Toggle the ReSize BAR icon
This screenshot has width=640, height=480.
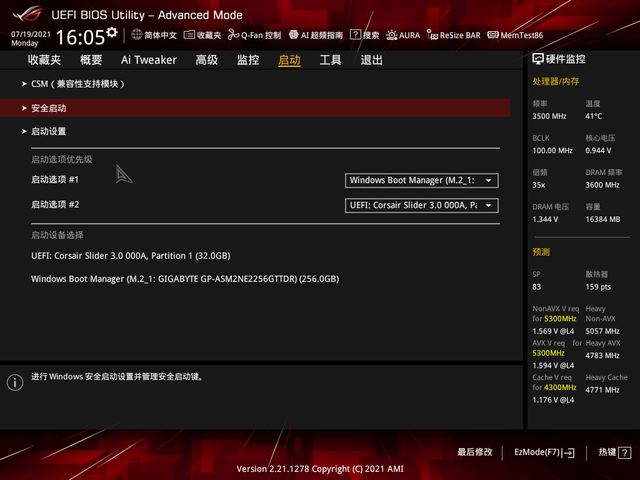coord(432,35)
